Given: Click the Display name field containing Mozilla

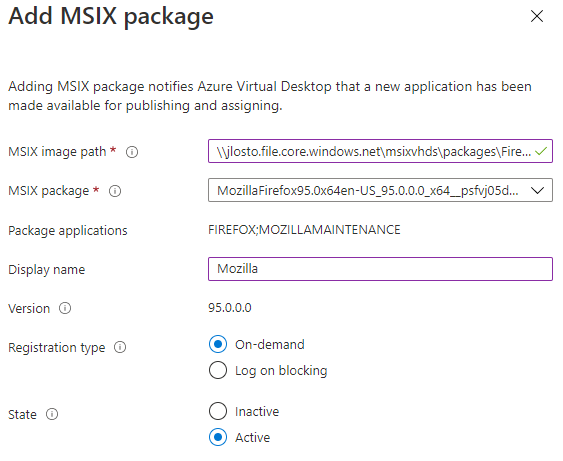Looking at the screenshot, I should 380,269.
